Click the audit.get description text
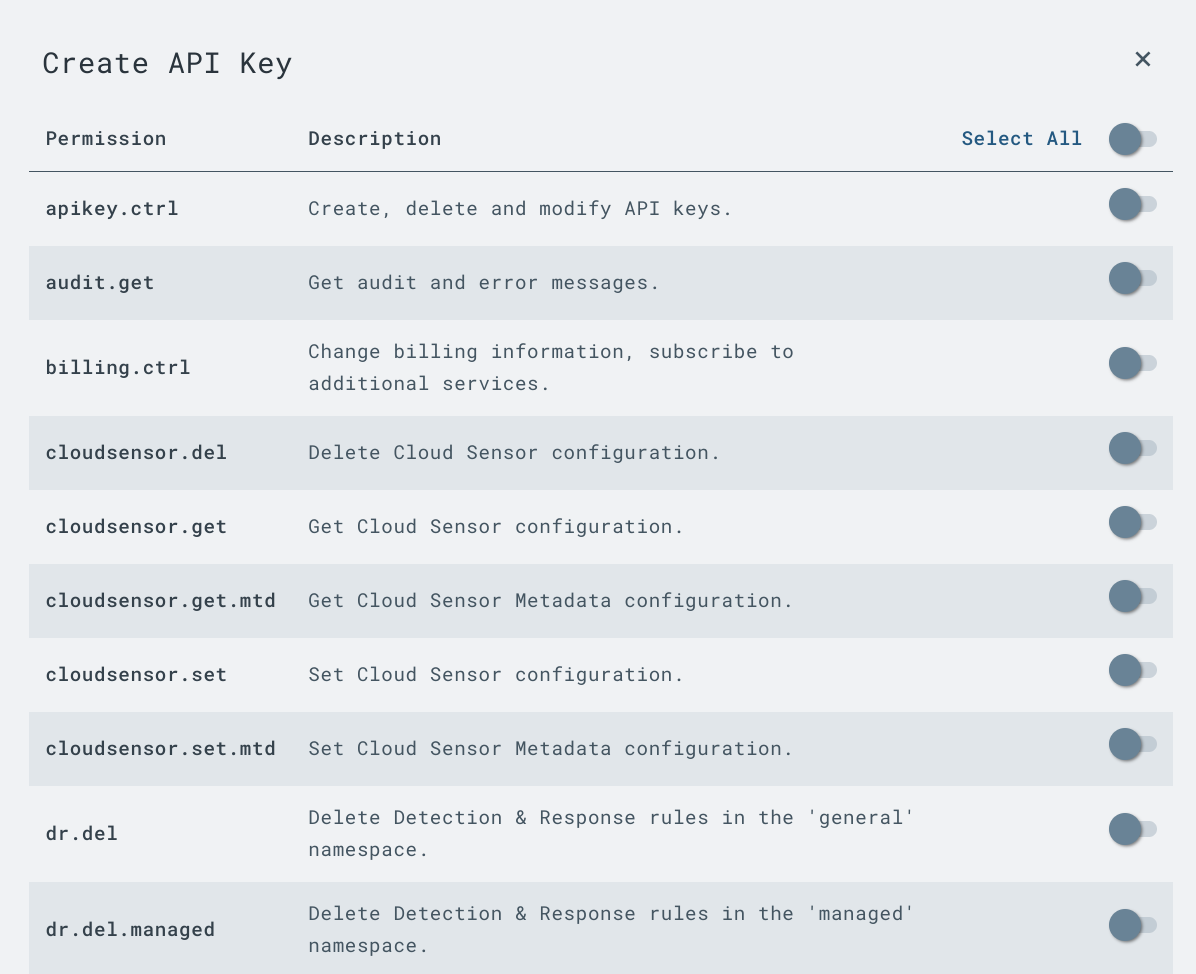The image size is (1196, 974). 484,283
